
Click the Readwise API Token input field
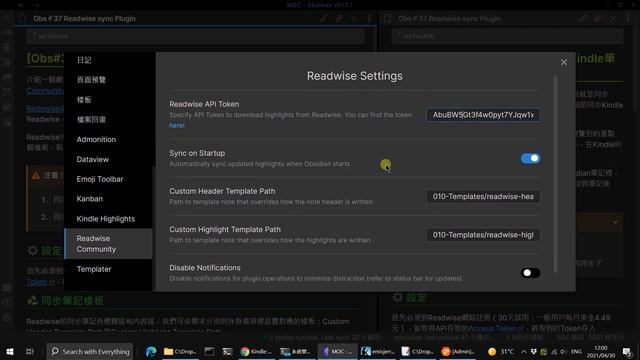coord(483,115)
